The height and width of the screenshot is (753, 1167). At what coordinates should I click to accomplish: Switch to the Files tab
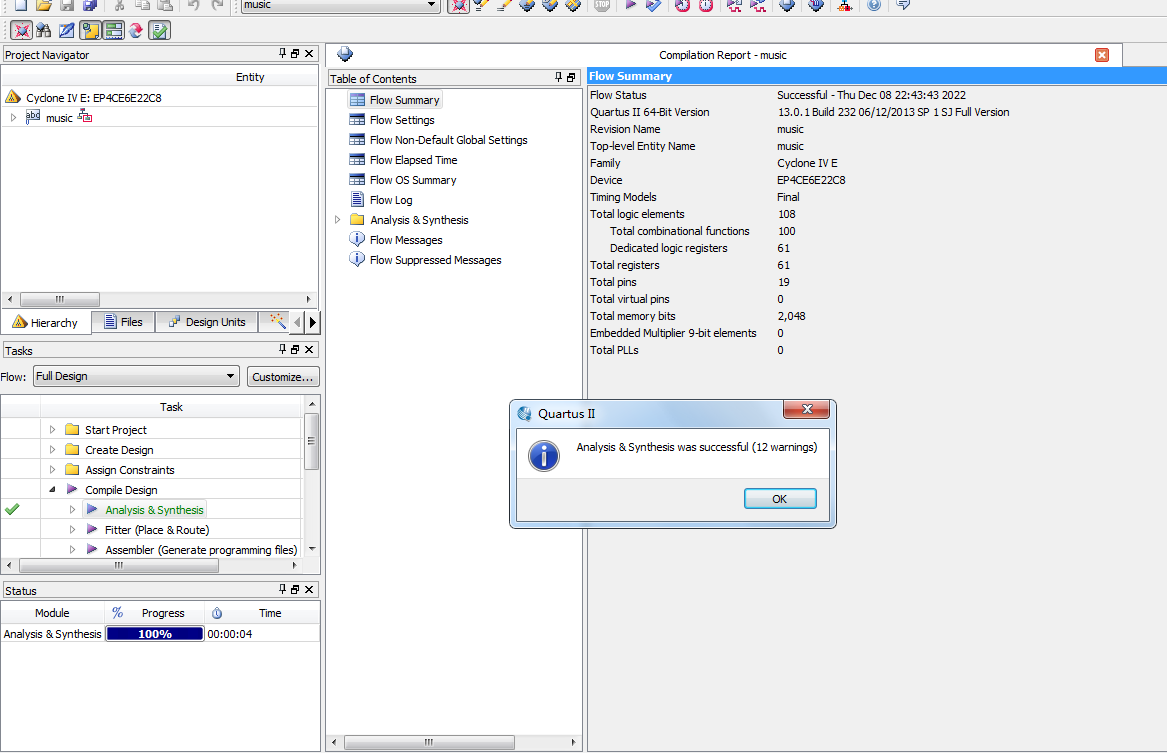tap(123, 322)
